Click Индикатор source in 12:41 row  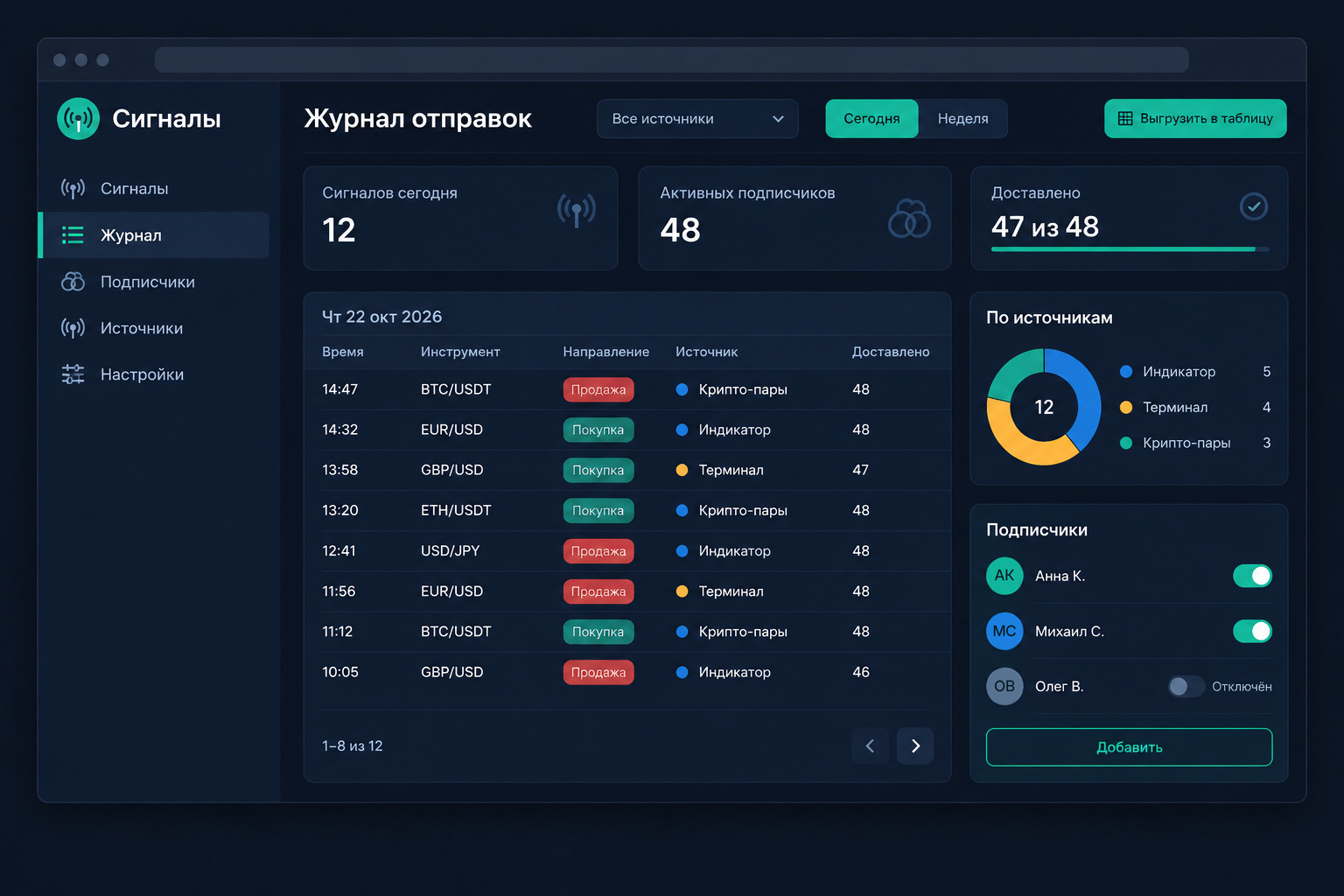(735, 550)
